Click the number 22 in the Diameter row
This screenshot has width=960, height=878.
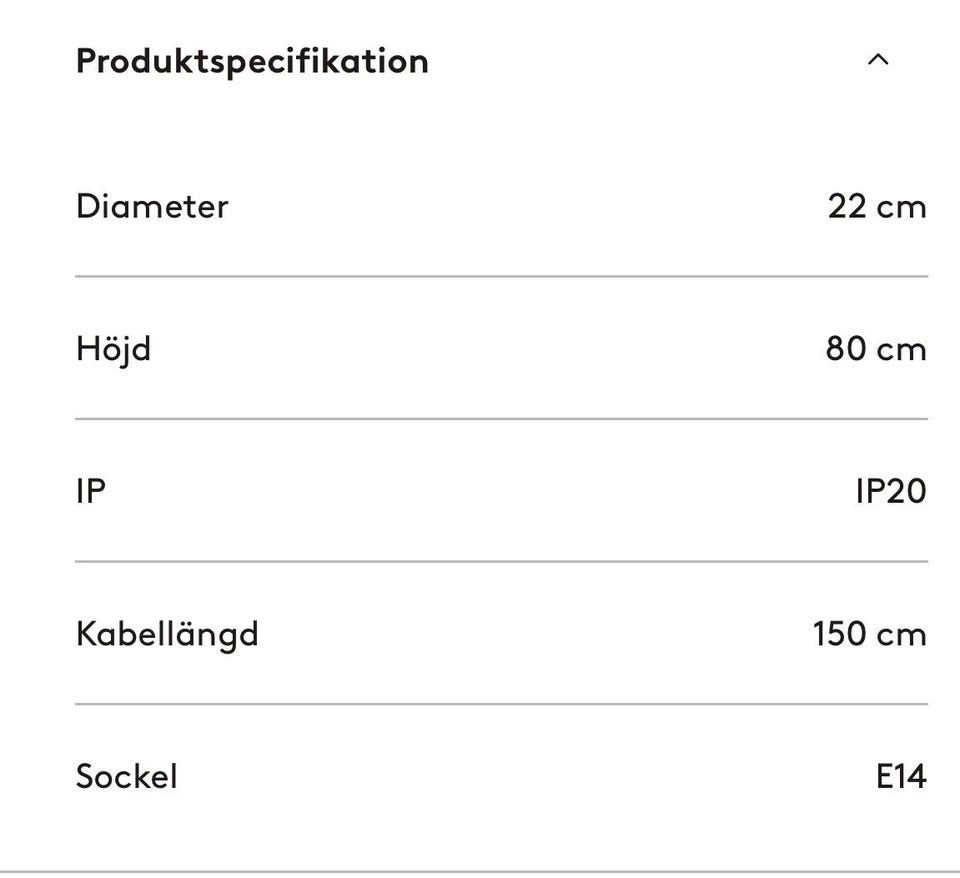pos(847,207)
